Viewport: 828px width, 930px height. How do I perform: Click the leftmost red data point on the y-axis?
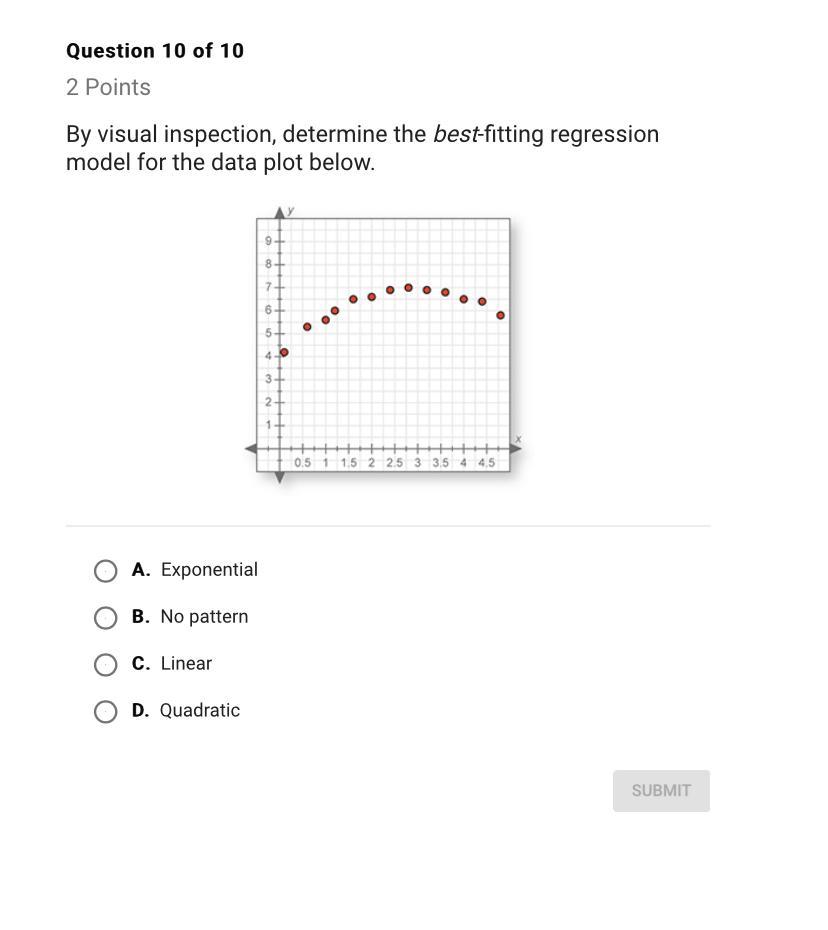tap(284, 352)
